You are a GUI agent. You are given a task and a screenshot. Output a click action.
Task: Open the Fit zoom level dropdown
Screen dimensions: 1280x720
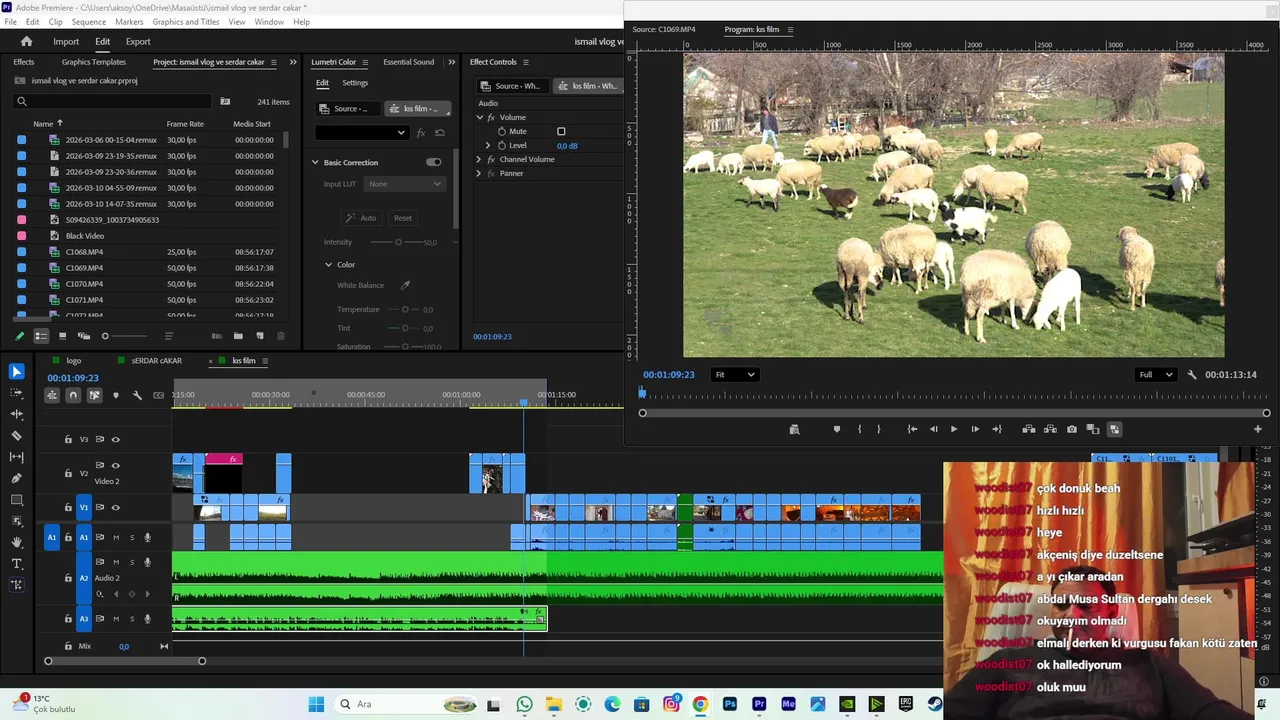click(x=734, y=375)
